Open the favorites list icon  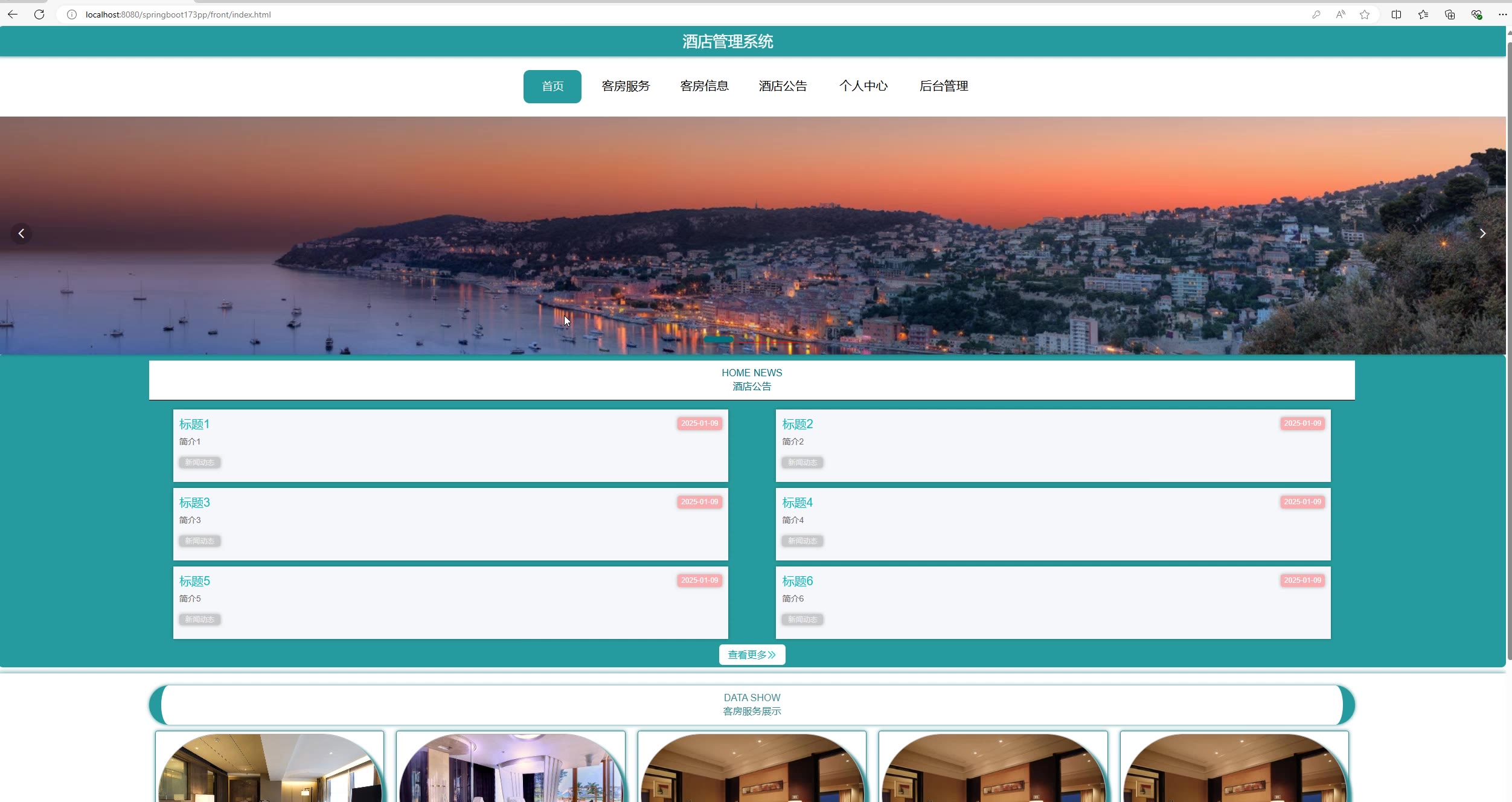click(x=1423, y=14)
